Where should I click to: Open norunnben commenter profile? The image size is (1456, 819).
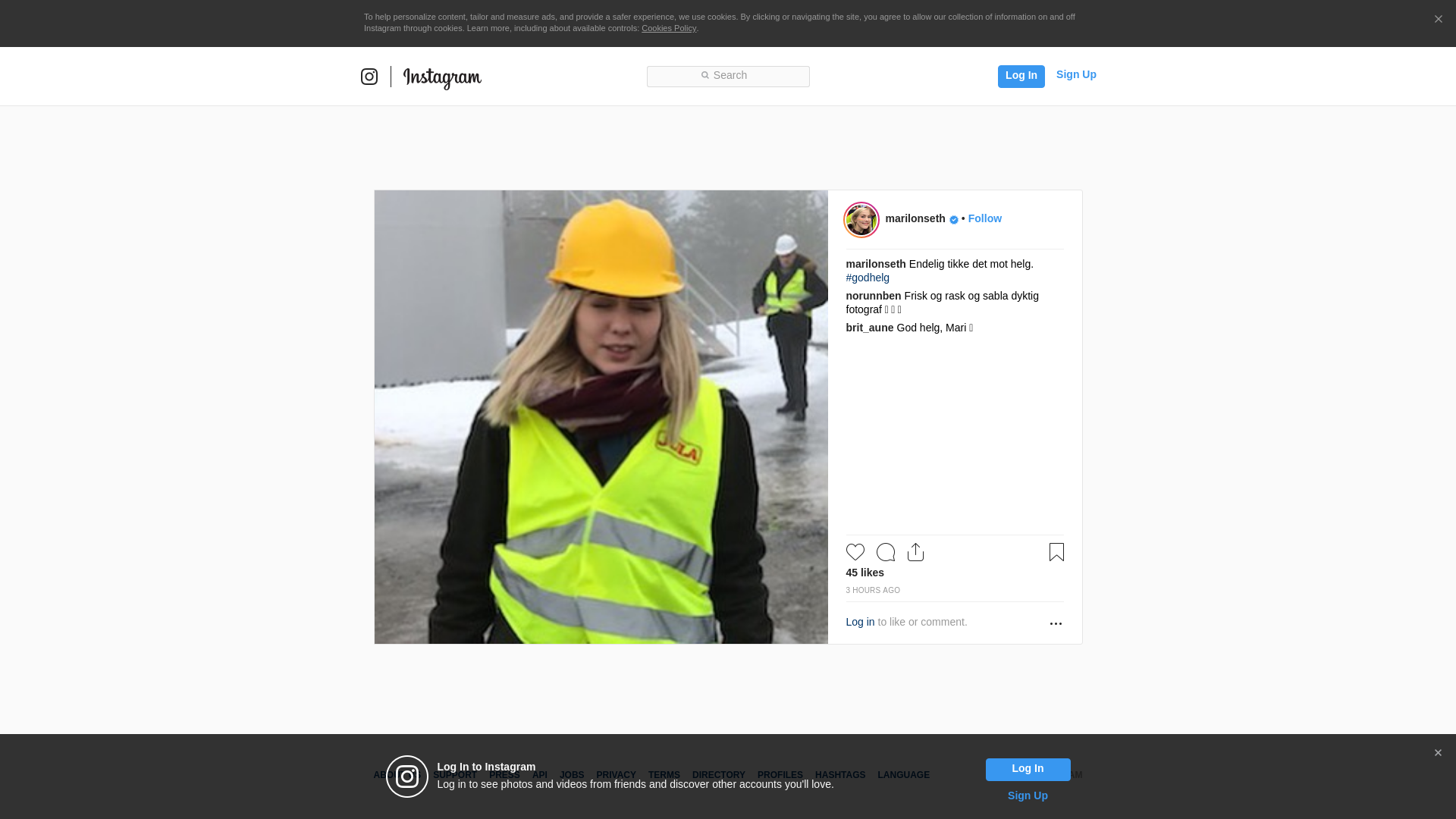(873, 296)
